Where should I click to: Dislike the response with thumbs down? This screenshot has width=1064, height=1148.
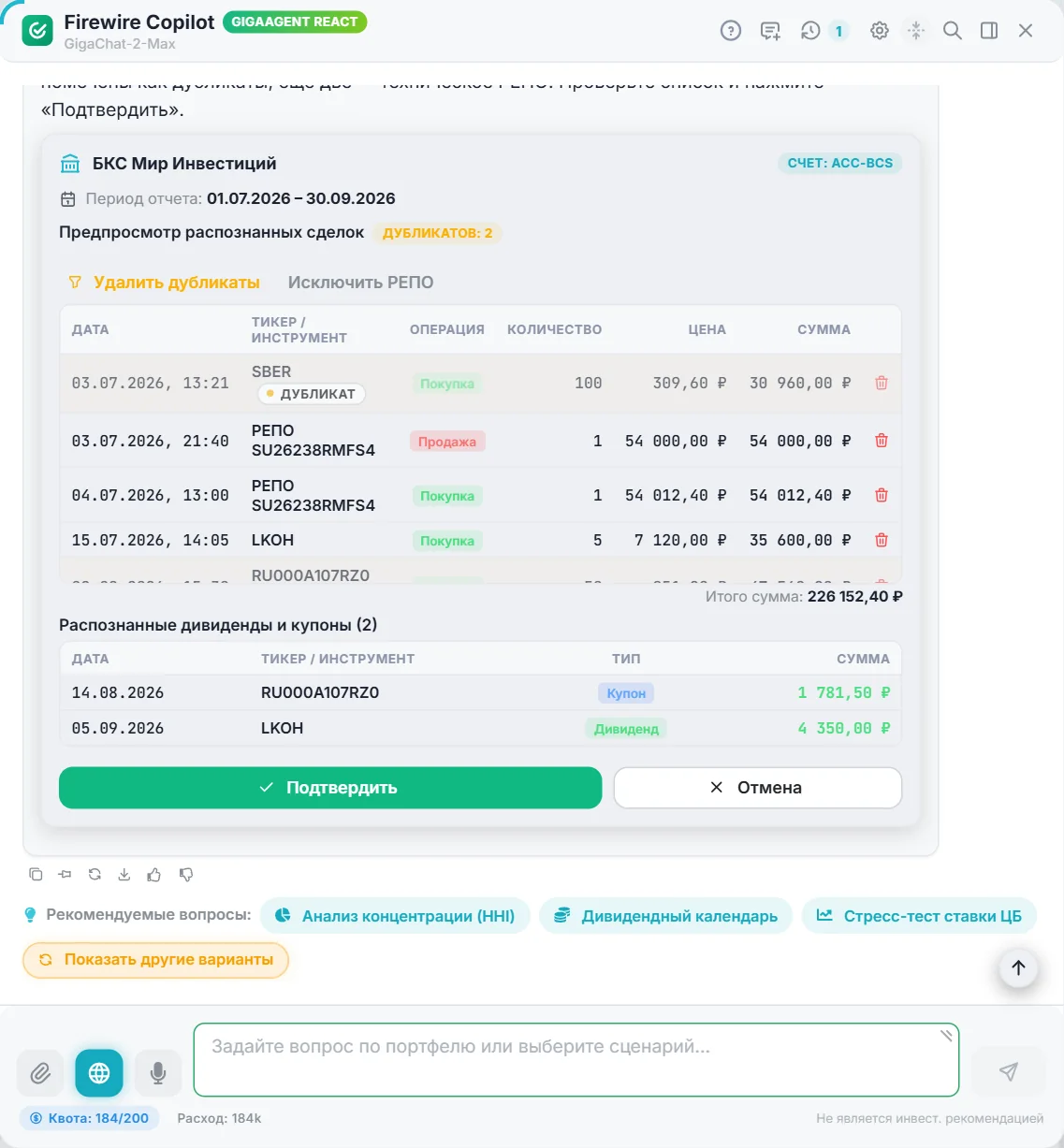coord(186,875)
